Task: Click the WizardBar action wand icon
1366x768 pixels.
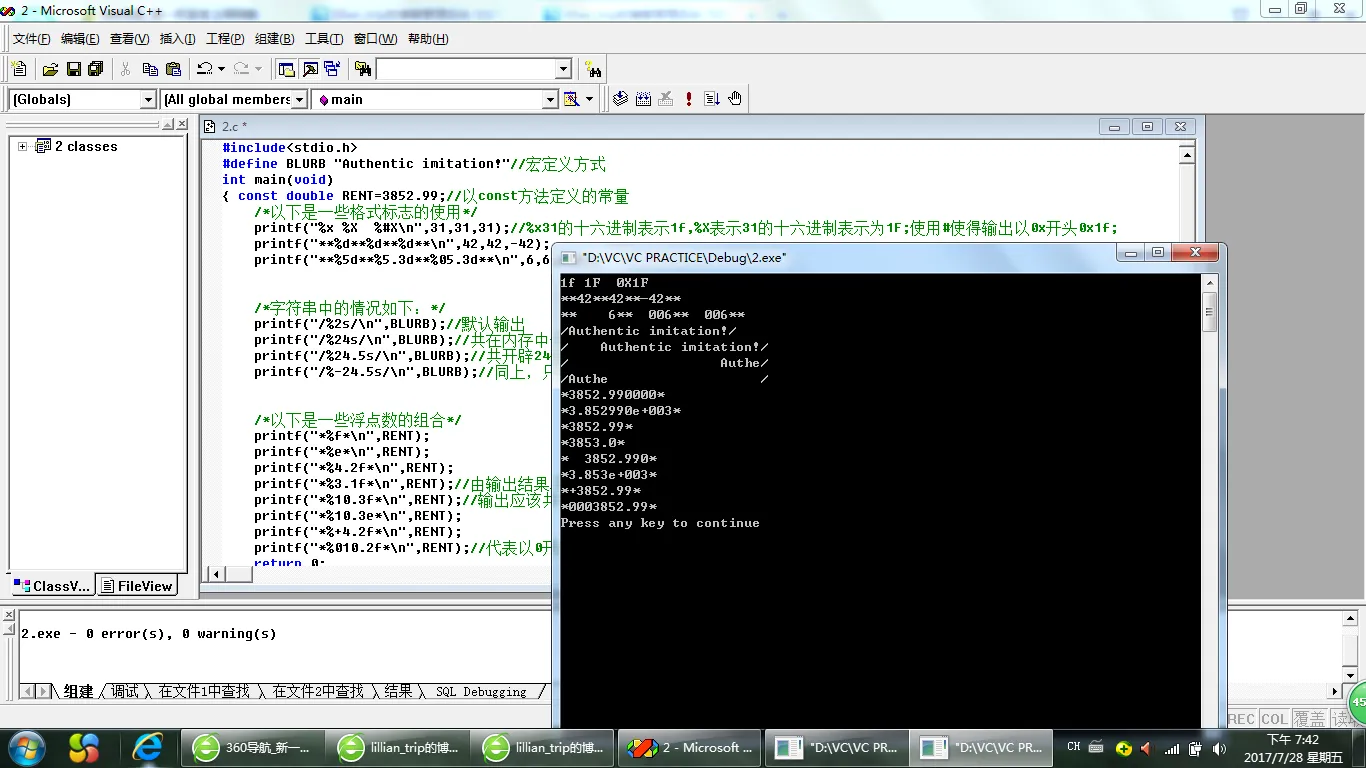Action: 571,99
